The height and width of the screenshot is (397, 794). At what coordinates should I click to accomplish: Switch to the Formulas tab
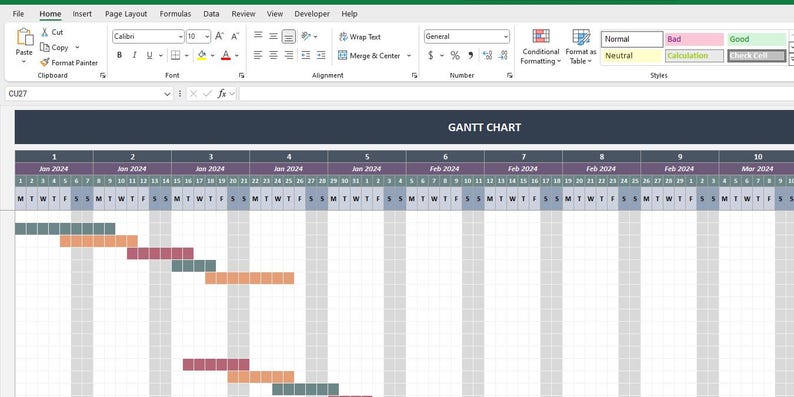pos(175,14)
